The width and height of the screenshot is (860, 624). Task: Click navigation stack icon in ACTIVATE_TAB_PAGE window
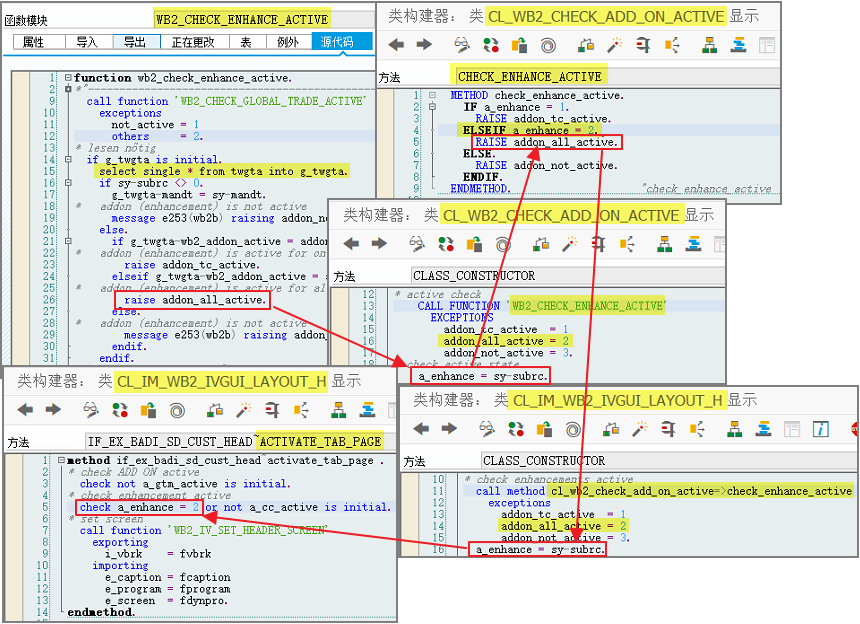coord(367,410)
